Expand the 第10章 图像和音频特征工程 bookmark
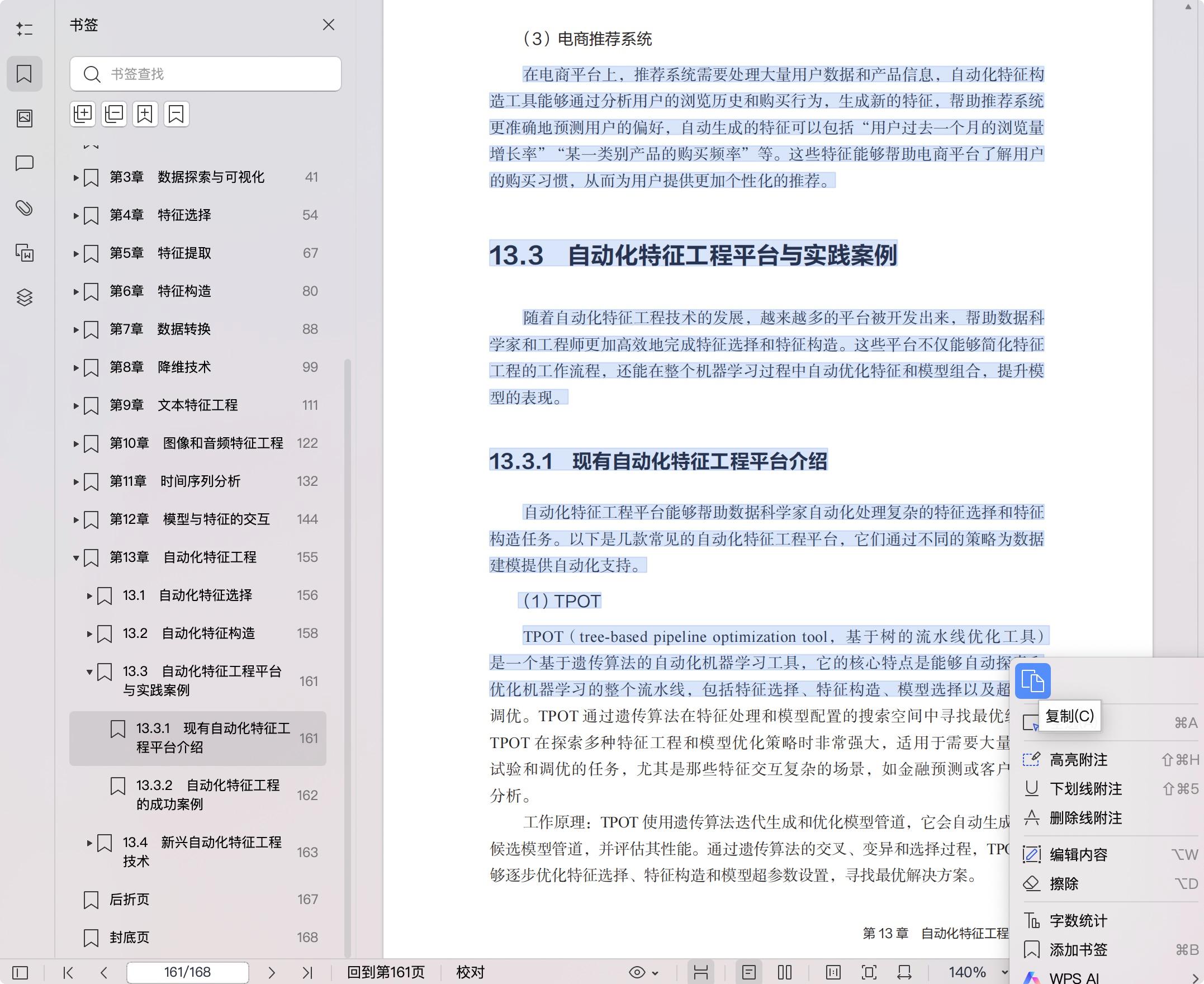 coord(76,444)
